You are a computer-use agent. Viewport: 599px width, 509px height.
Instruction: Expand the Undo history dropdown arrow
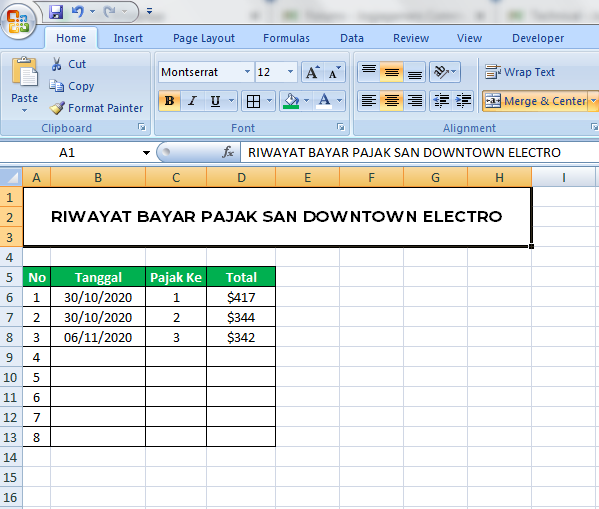pyautogui.click(x=92, y=12)
